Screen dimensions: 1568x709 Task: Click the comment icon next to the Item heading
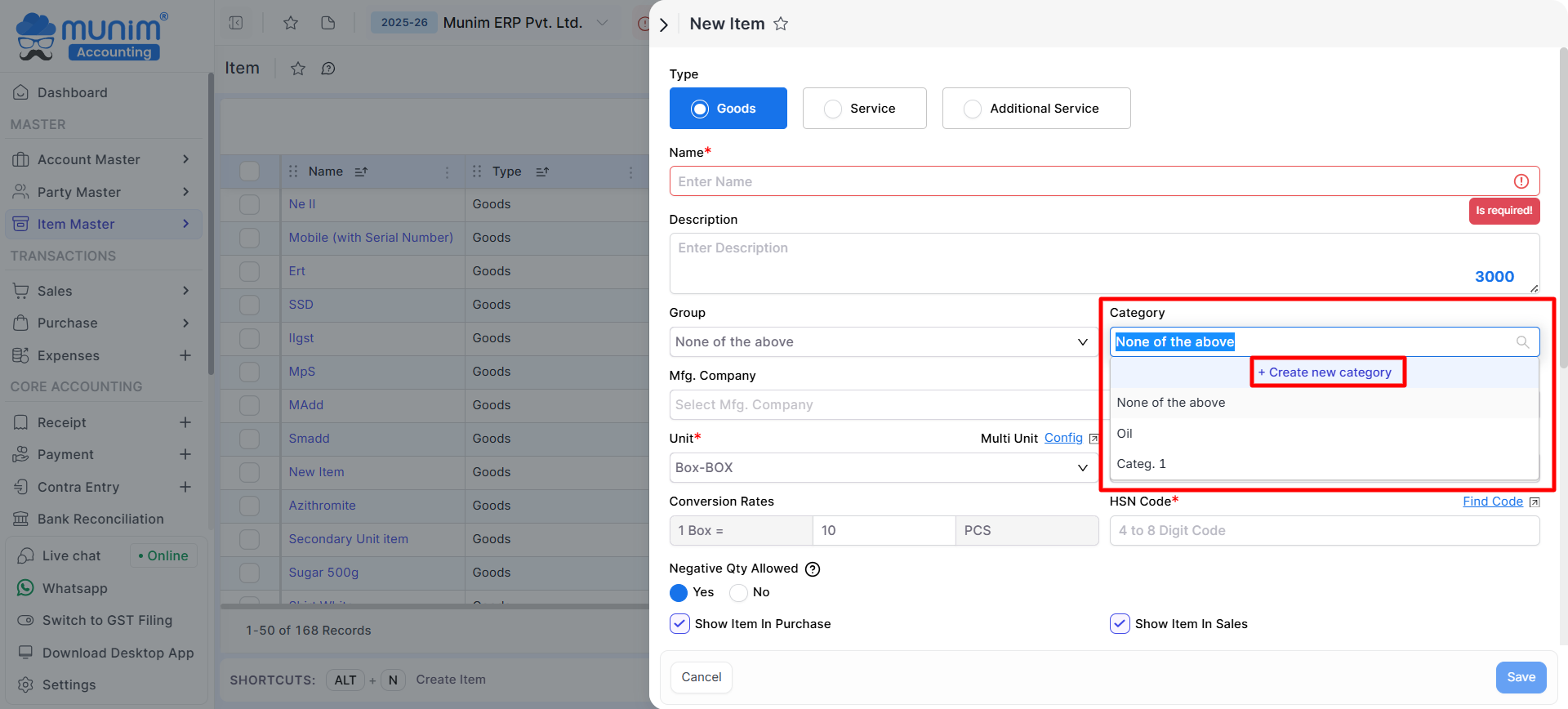[328, 69]
